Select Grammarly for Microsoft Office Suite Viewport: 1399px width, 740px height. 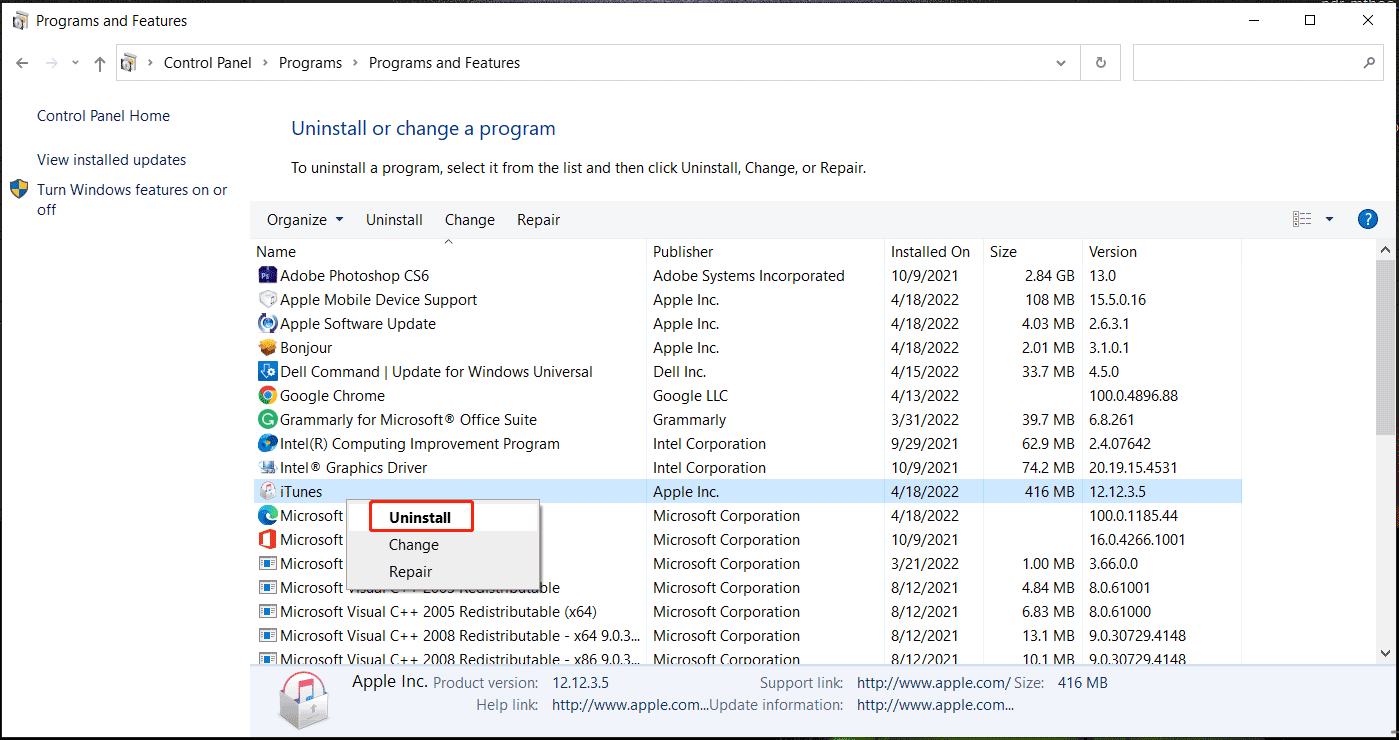pos(408,419)
